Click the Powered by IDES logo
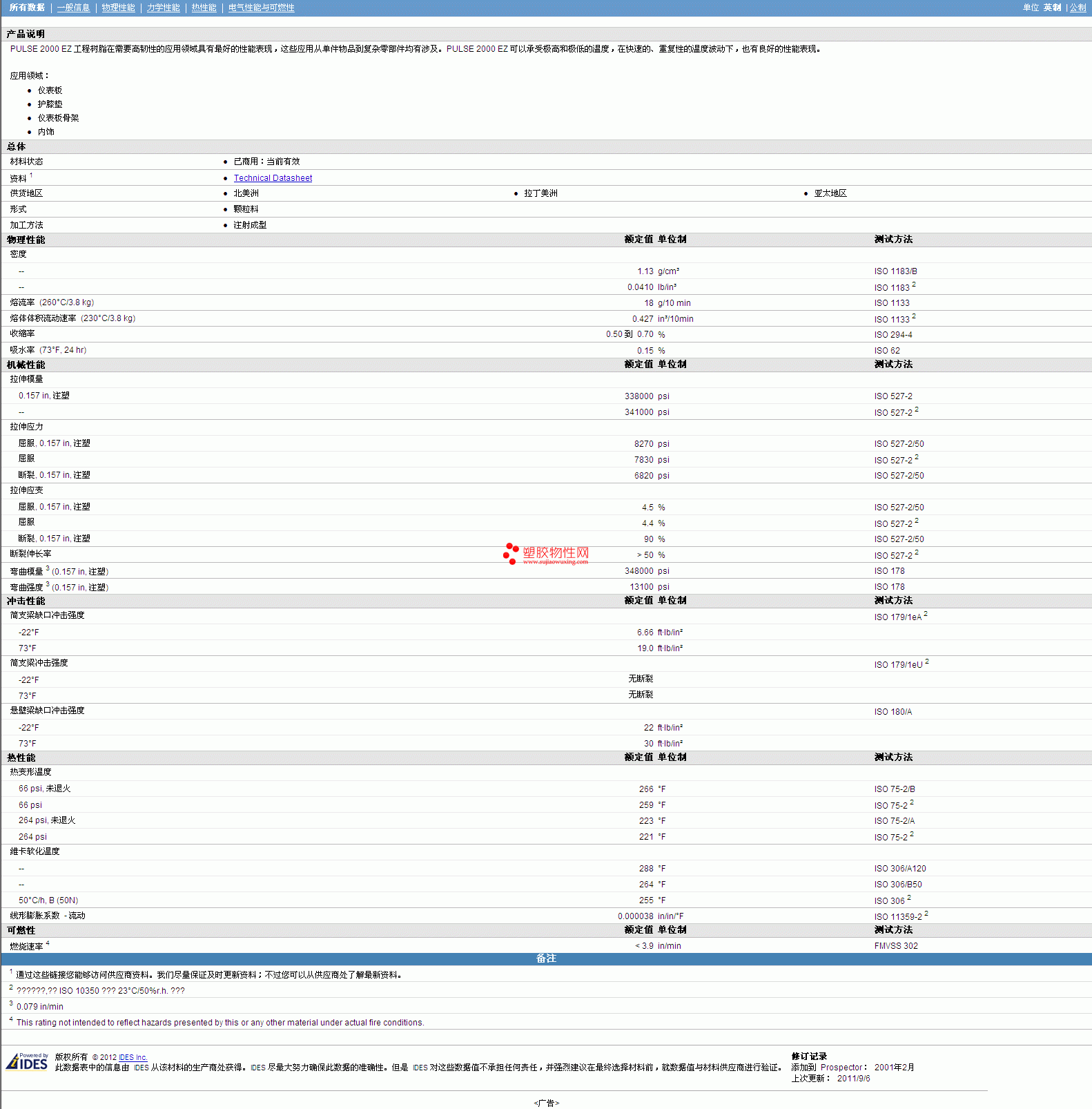Image resolution: width=1092 pixels, height=1109 pixels. coord(28,1061)
